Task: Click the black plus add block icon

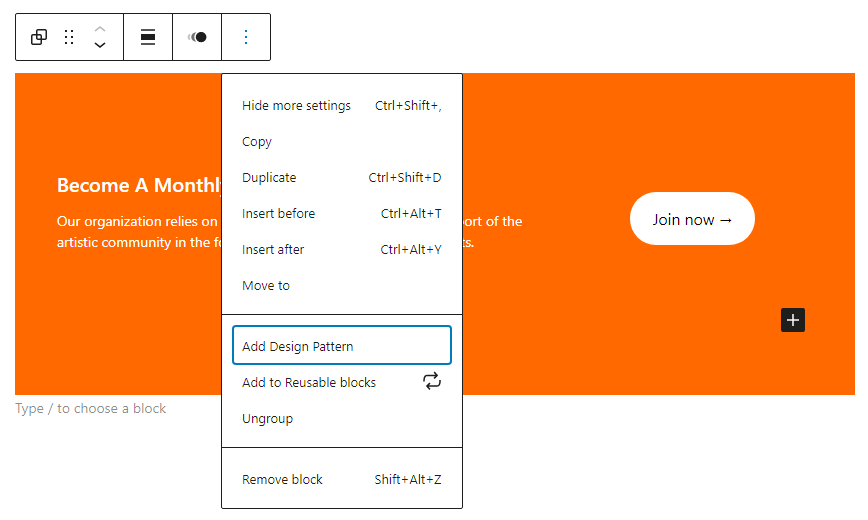Action: [x=793, y=320]
